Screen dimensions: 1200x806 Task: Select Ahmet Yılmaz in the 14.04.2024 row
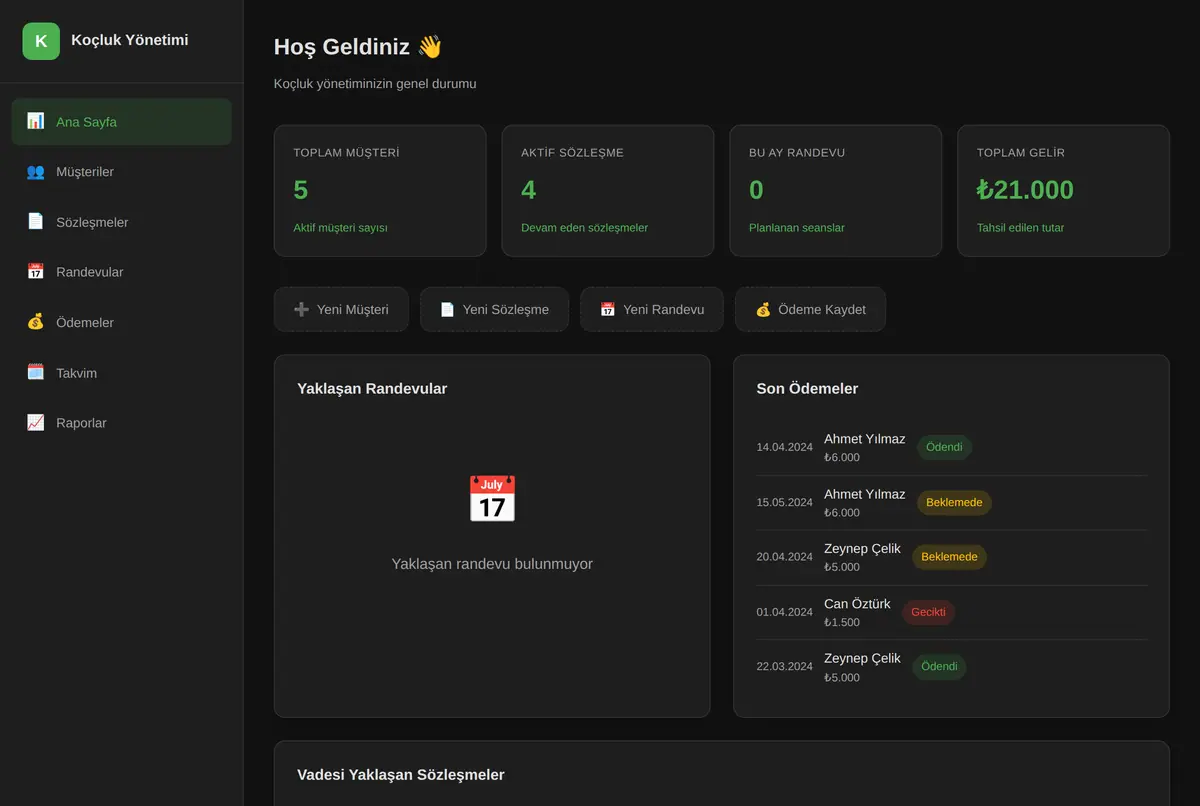[864, 439]
